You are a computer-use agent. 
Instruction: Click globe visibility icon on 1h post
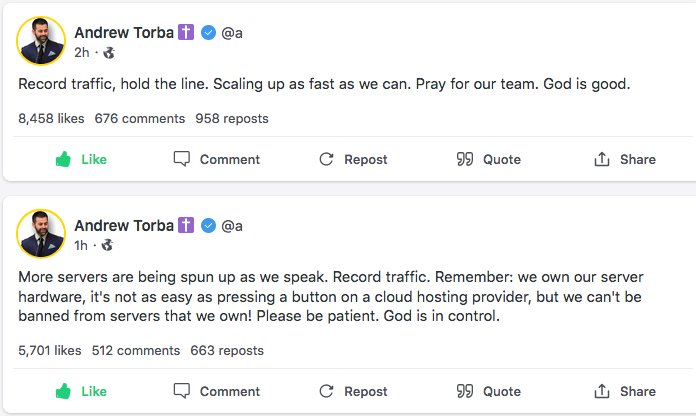tap(107, 245)
